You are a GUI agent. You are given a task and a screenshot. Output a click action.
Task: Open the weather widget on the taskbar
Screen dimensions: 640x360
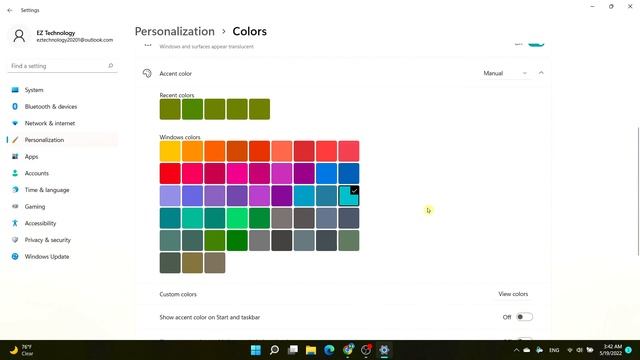pos(22,350)
